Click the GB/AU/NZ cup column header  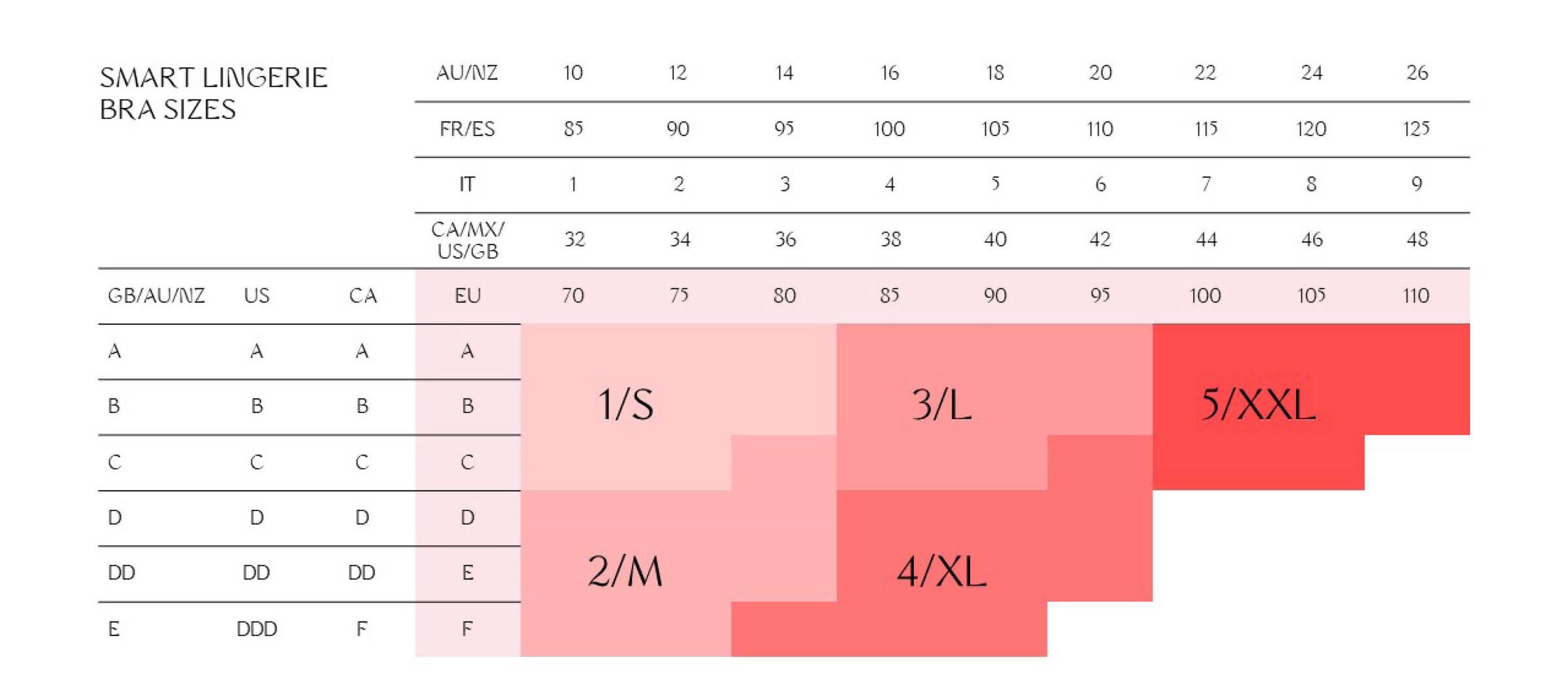pyautogui.click(x=156, y=295)
